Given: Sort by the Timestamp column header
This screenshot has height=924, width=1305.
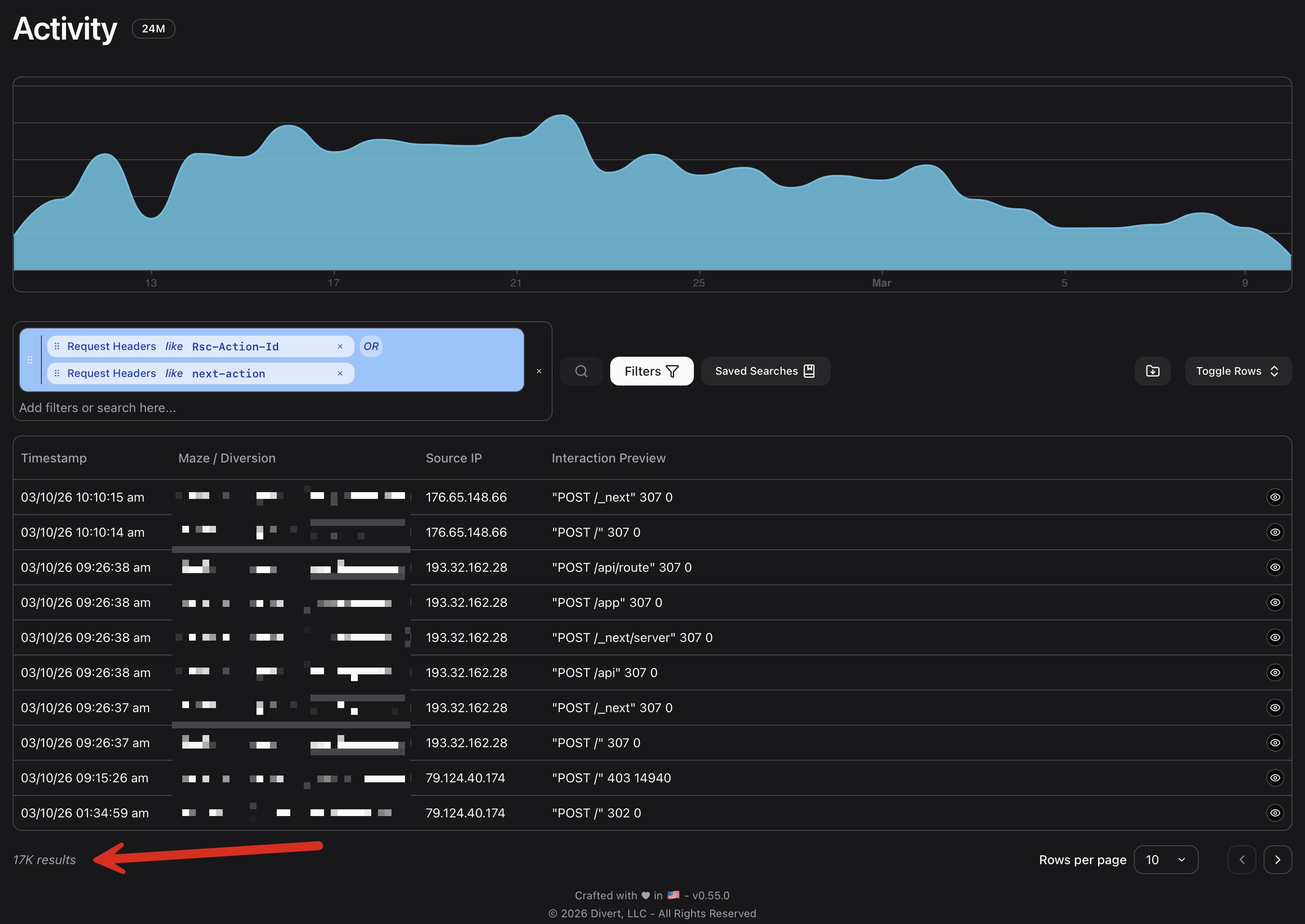Looking at the screenshot, I should [54, 458].
